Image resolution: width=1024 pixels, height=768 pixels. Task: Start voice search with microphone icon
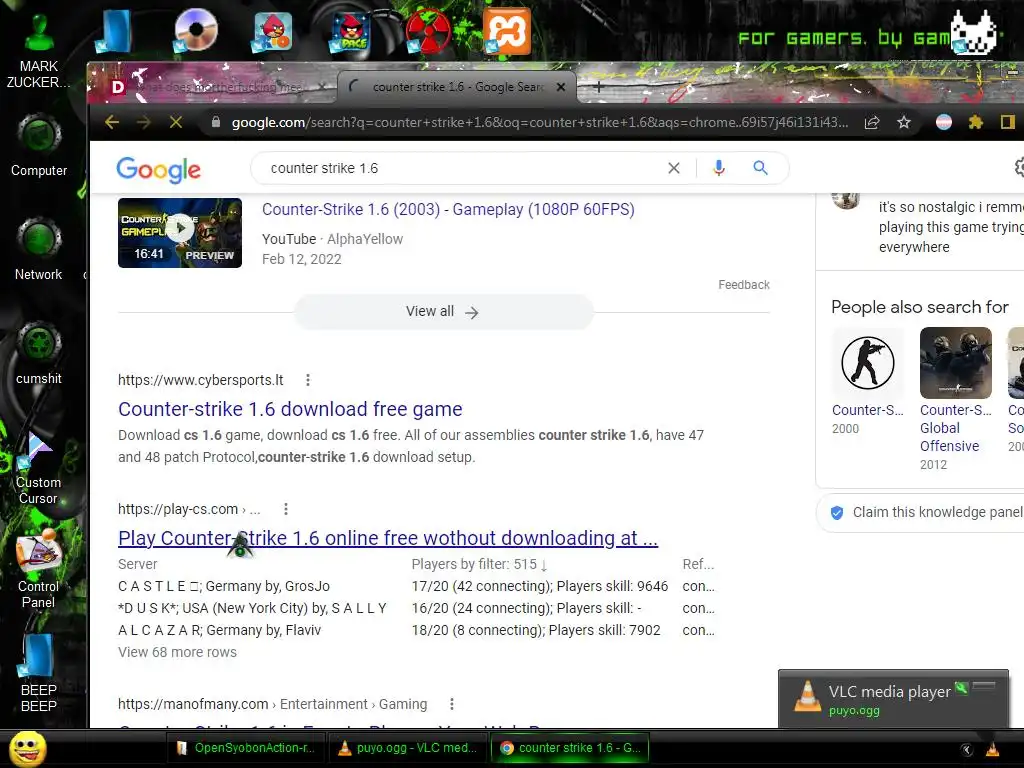(x=719, y=168)
